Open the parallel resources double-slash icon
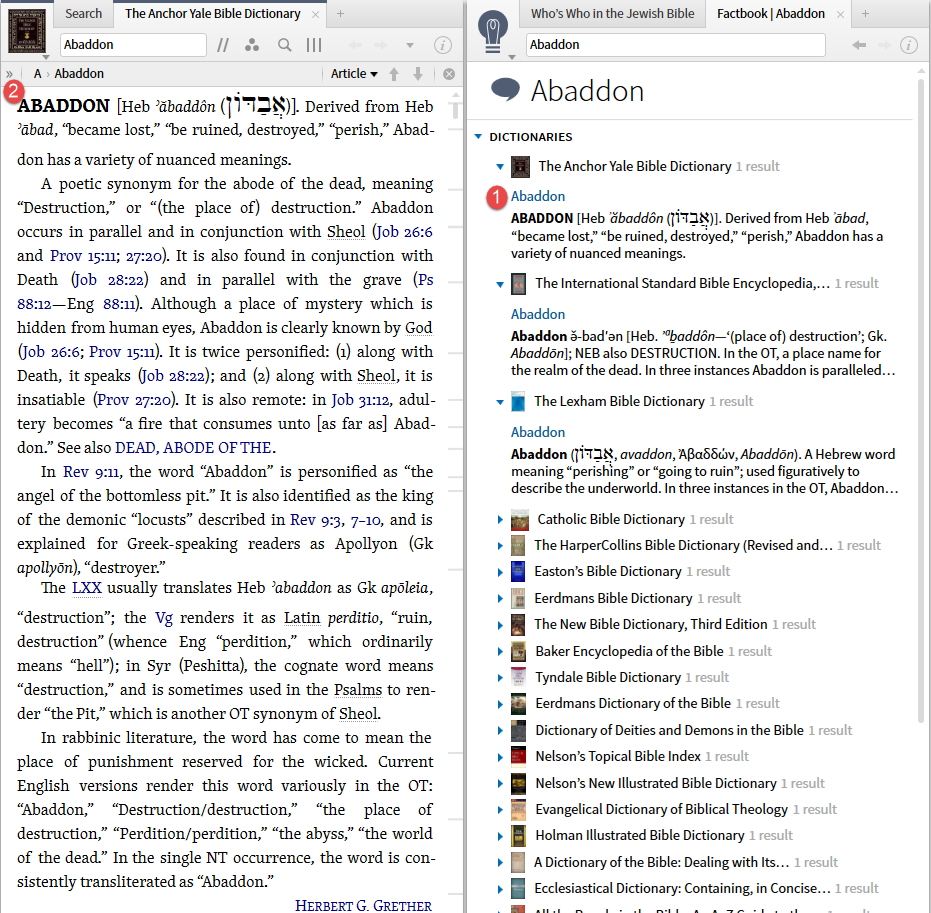Viewport: 931px width, 913px height. 223,45
